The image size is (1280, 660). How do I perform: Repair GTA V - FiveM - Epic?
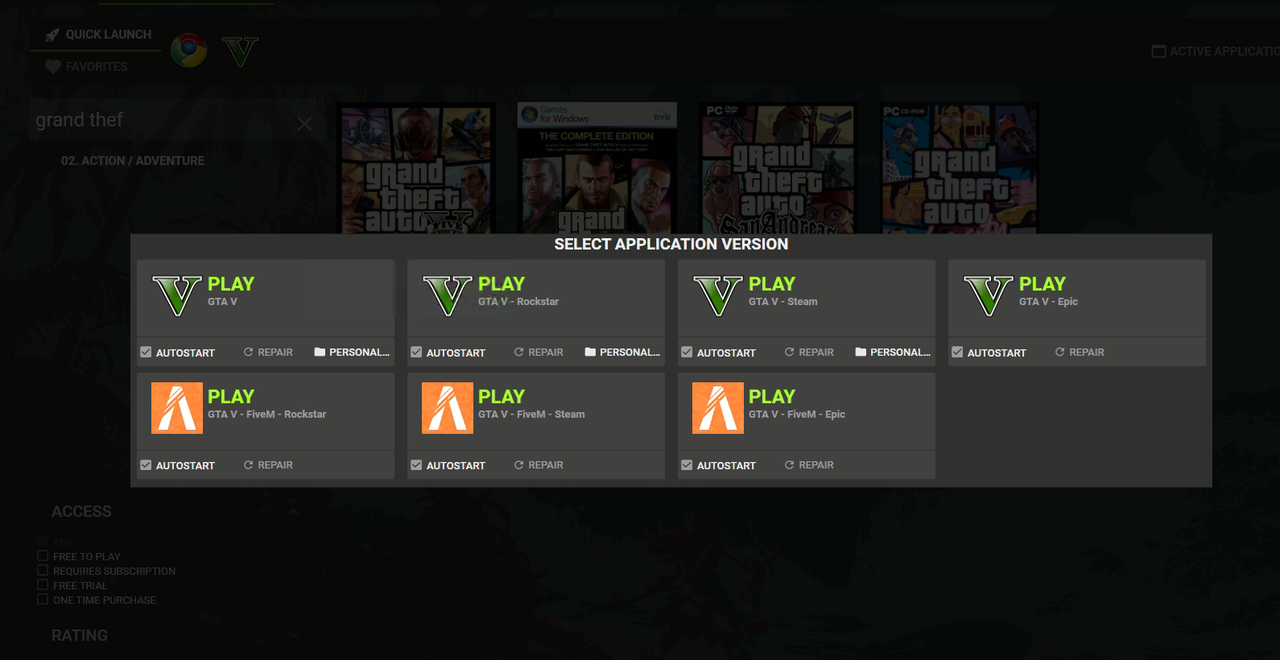tap(809, 465)
